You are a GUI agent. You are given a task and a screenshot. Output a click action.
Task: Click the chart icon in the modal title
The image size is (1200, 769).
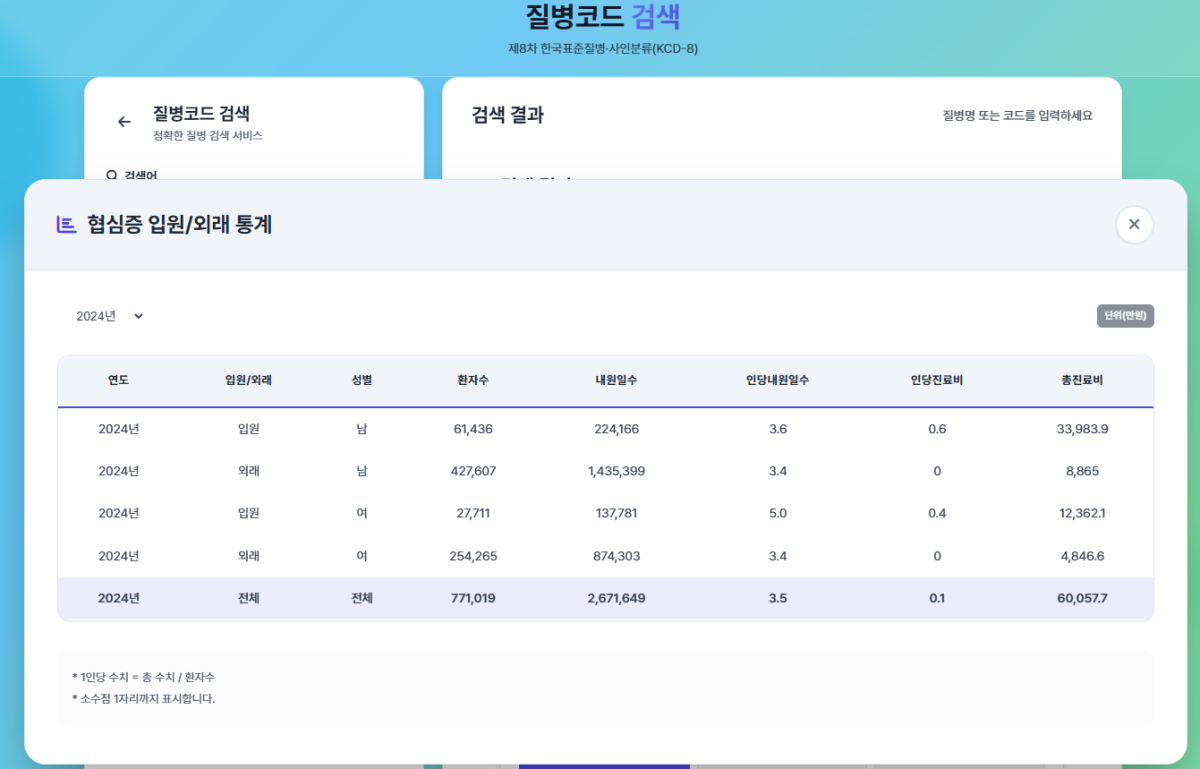tap(66, 225)
